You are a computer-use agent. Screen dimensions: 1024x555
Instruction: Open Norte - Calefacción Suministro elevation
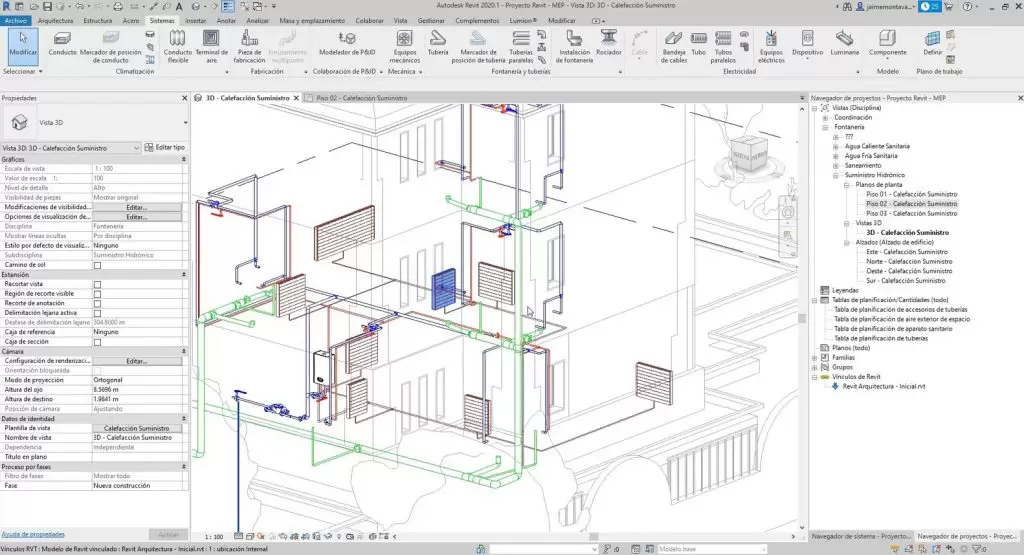coord(905,261)
